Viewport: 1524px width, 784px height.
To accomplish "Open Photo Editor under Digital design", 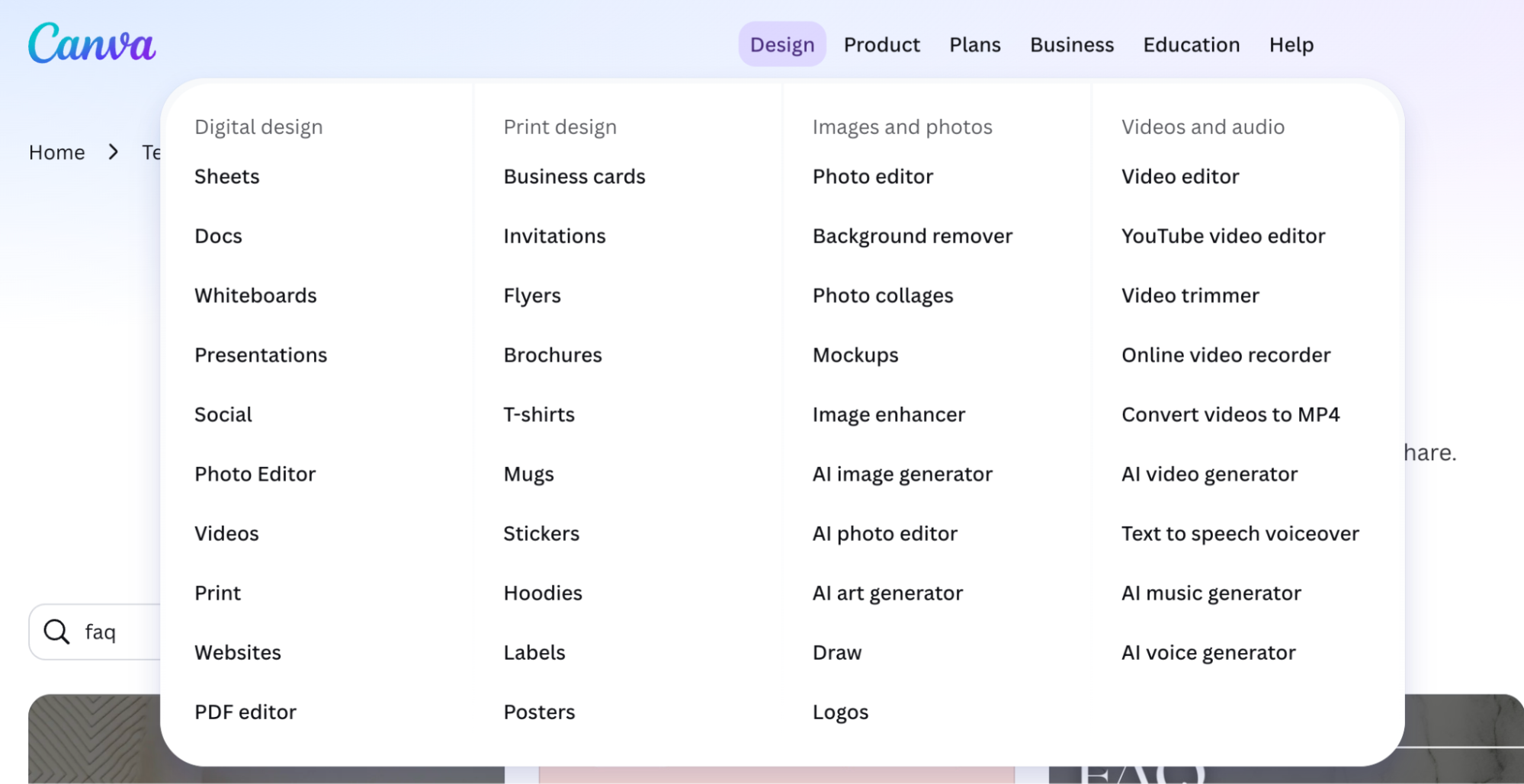I will pos(255,474).
